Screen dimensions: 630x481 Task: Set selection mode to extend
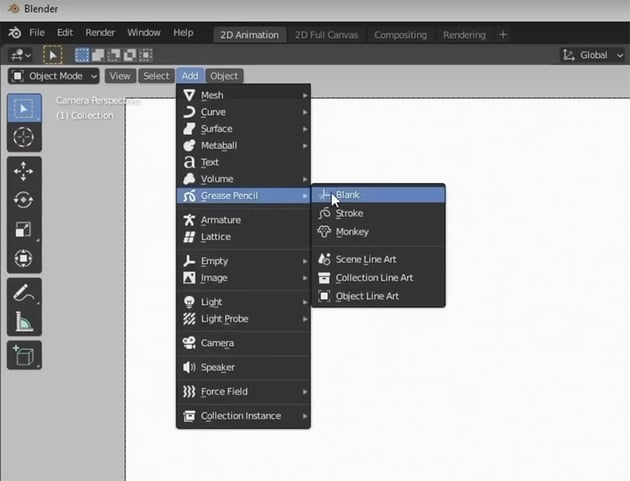pyautogui.click(x=98, y=55)
